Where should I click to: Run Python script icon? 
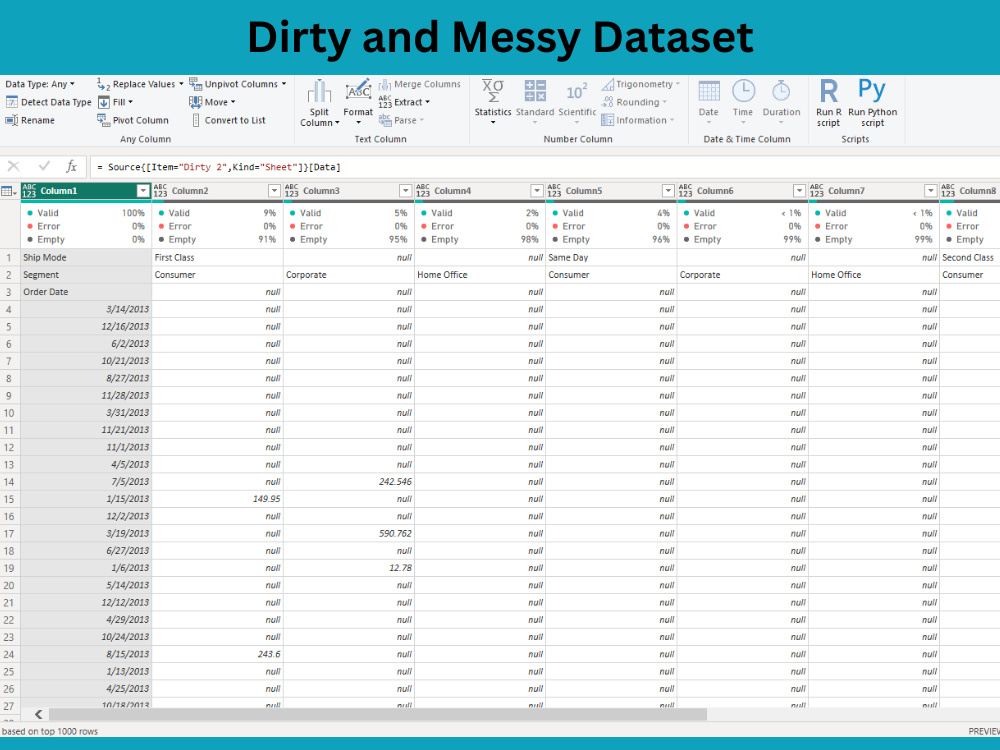[872, 89]
